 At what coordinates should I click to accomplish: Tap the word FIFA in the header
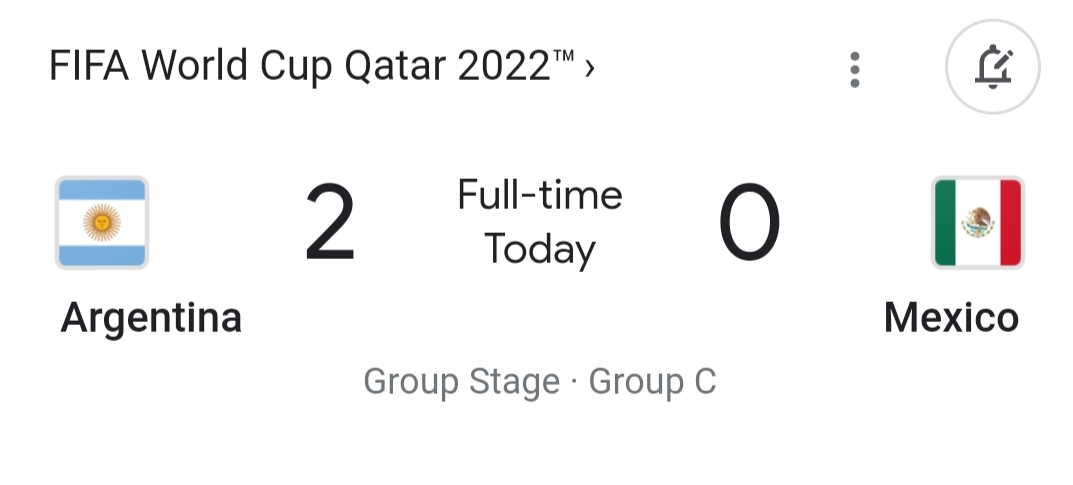tap(89, 66)
